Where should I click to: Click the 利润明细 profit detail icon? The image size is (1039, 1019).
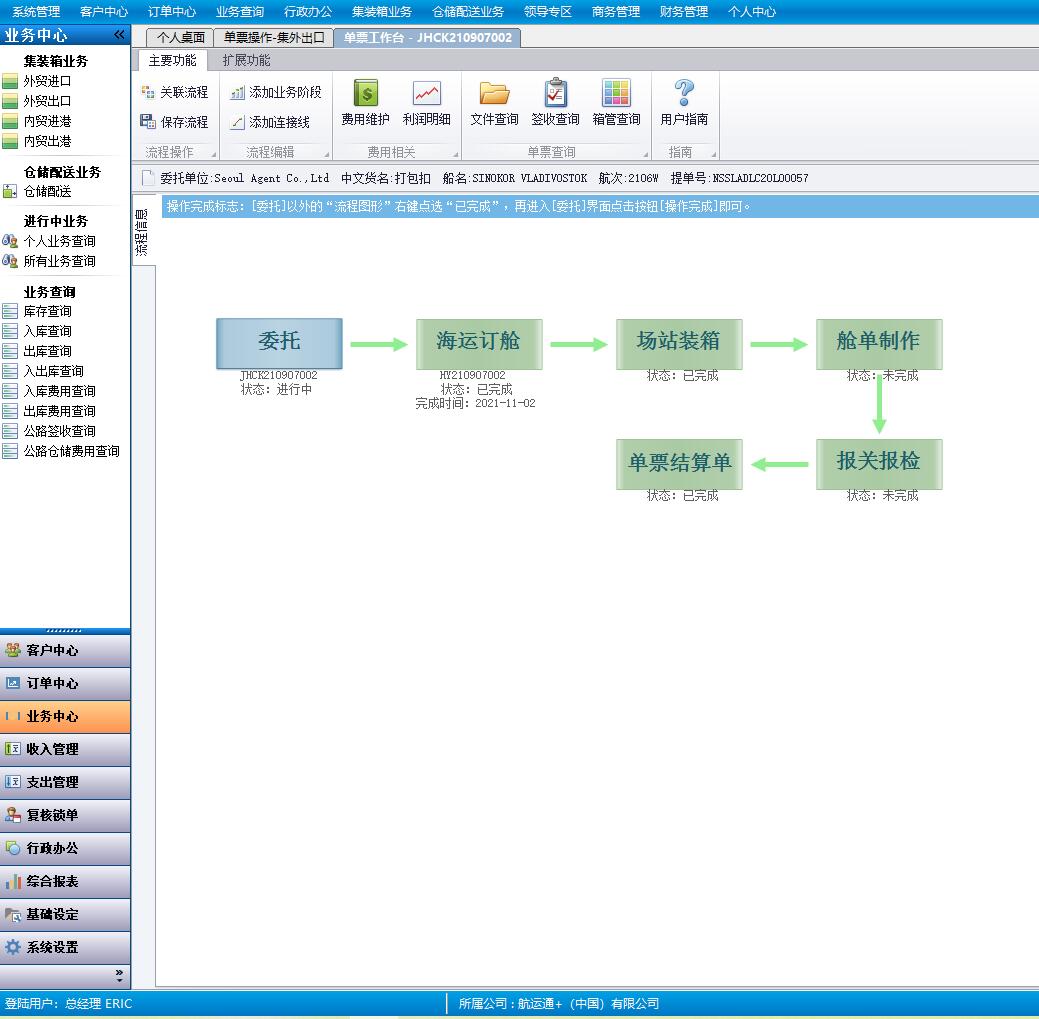pyautogui.click(x=426, y=103)
